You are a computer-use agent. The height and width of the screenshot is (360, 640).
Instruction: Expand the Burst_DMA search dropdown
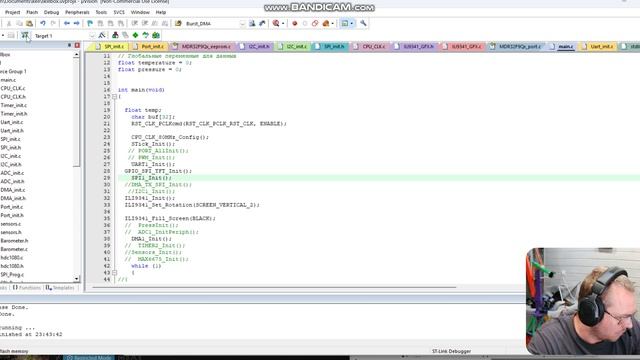click(x=242, y=24)
